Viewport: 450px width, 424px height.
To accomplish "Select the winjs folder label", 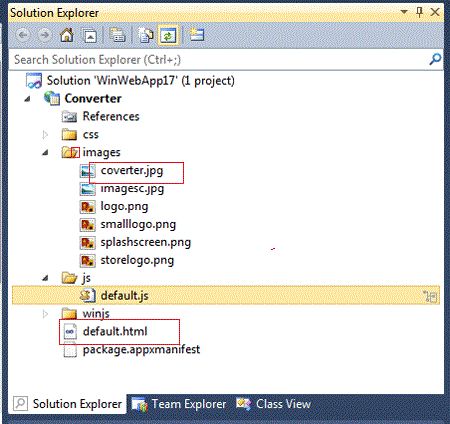I will pyautogui.click(x=96, y=314).
